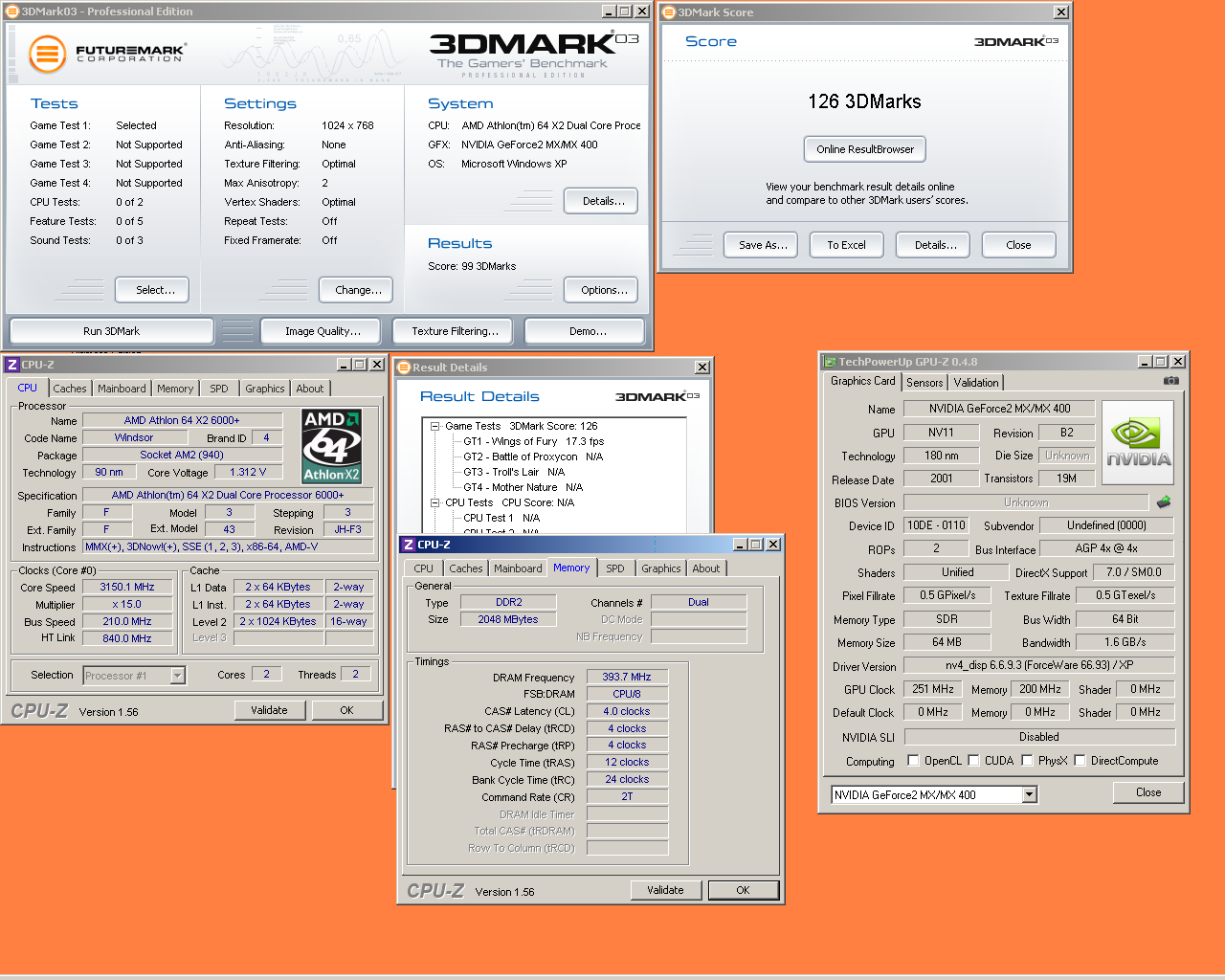
Task: Select the CPU Test 1 tree row
Action: (x=501, y=518)
